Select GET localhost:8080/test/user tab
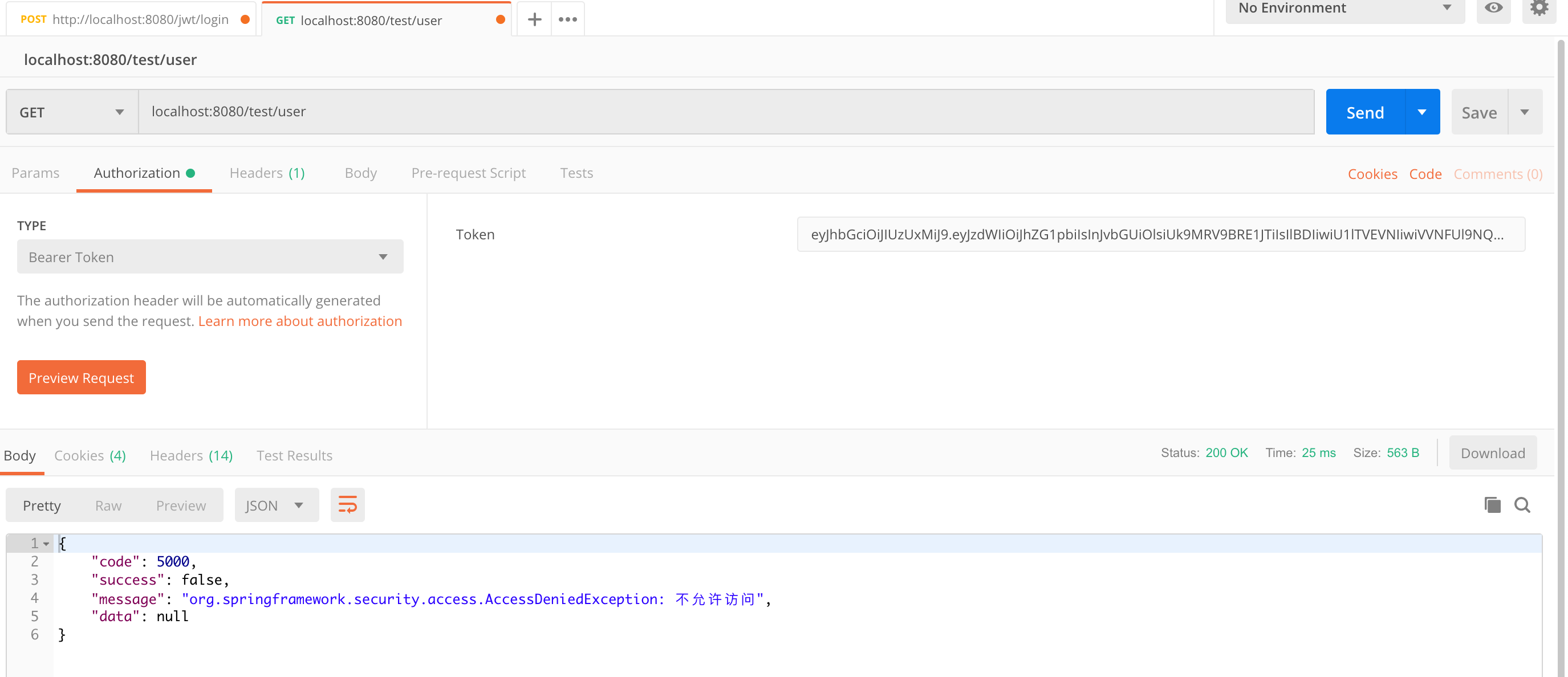The image size is (1568, 677). [387, 19]
